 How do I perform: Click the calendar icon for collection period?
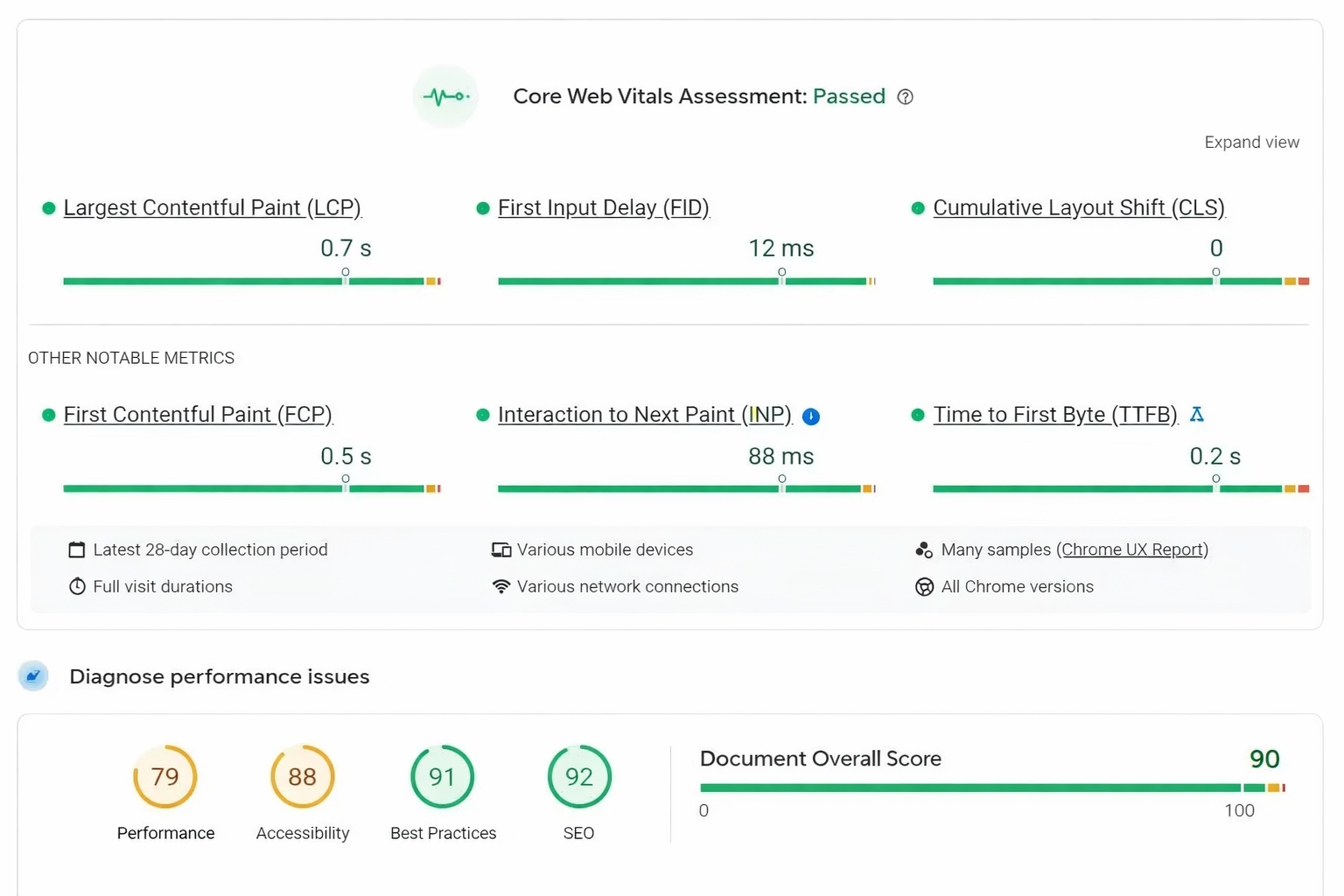click(x=76, y=549)
